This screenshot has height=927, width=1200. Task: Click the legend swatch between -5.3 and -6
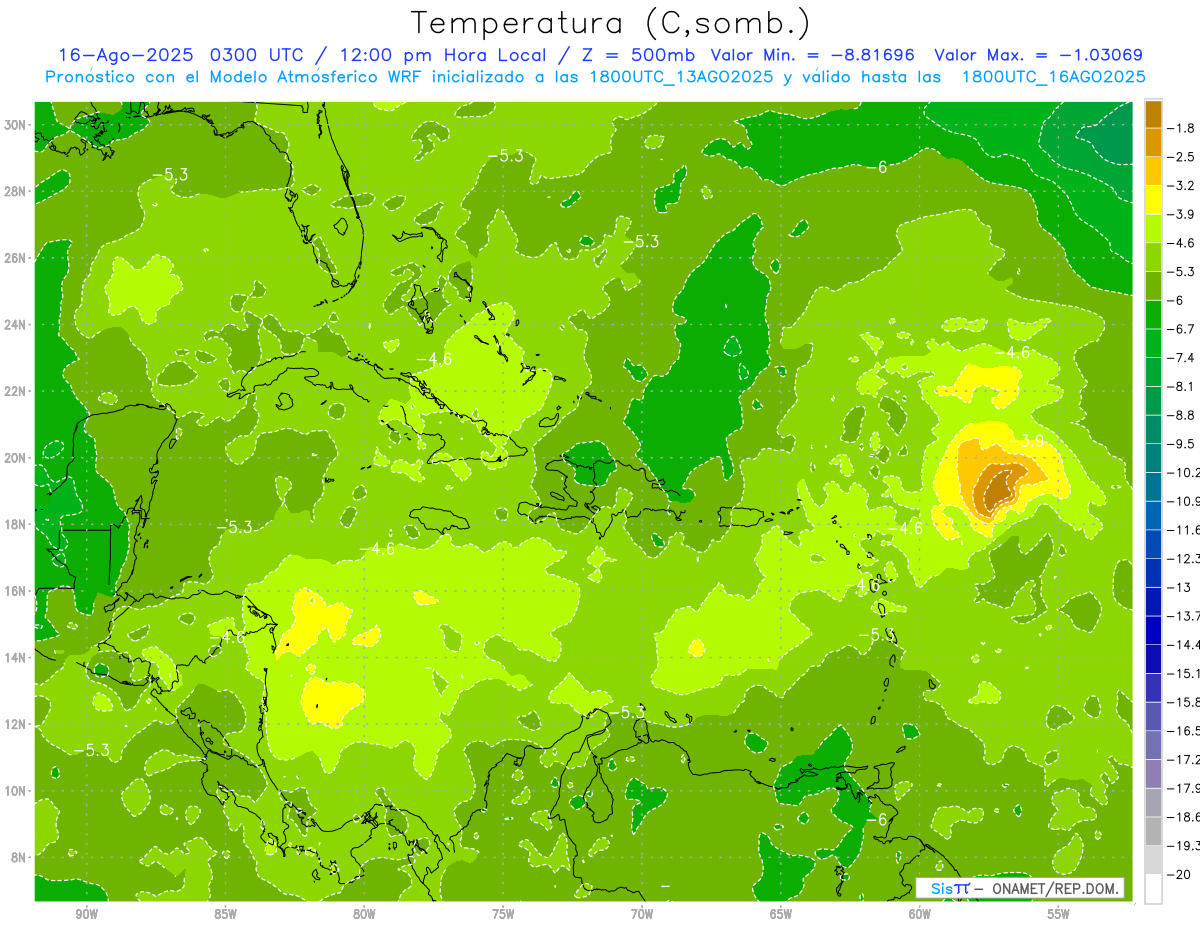coord(1153,286)
